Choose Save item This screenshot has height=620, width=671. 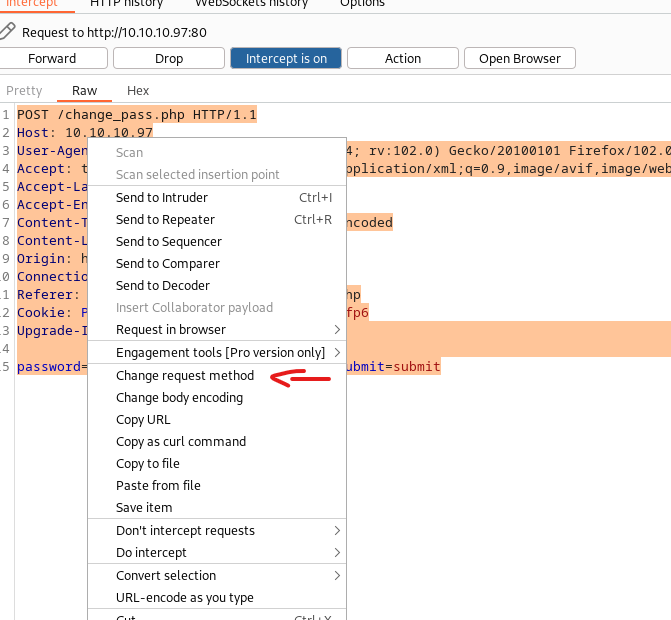217,507
